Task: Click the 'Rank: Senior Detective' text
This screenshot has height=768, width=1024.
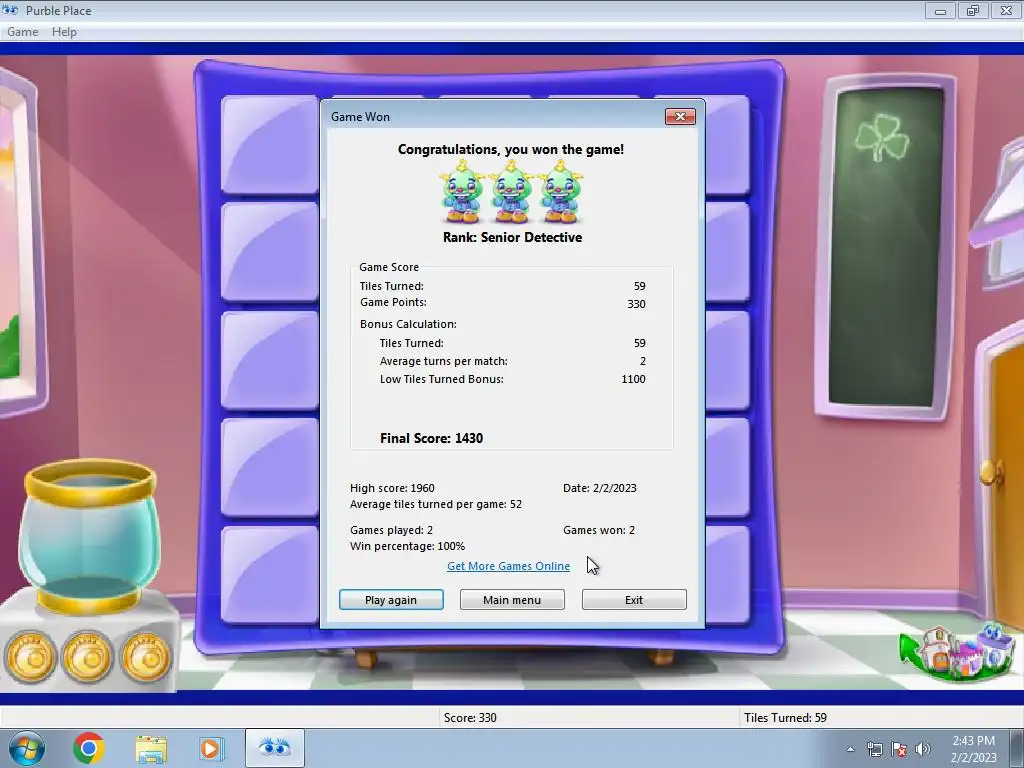Action: click(512, 238)
